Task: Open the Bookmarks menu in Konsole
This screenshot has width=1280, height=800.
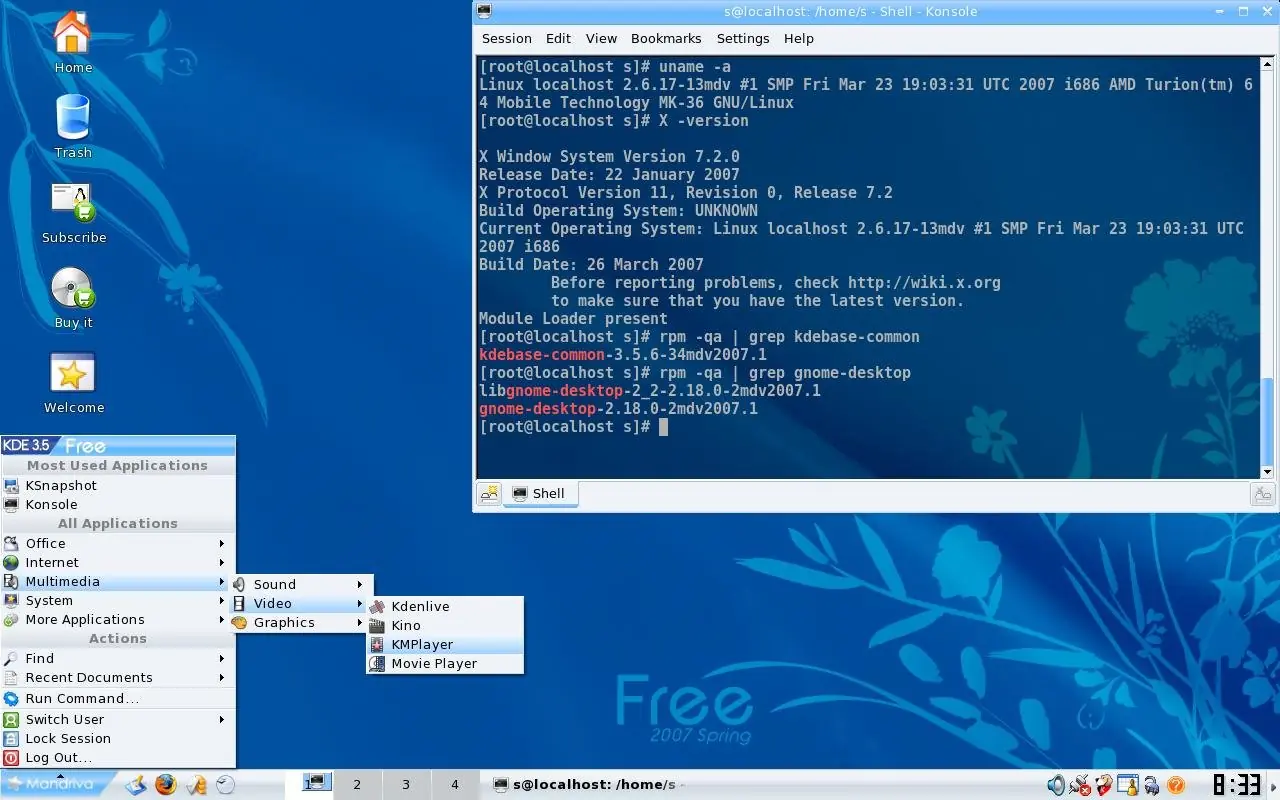Action: point(666,38)
